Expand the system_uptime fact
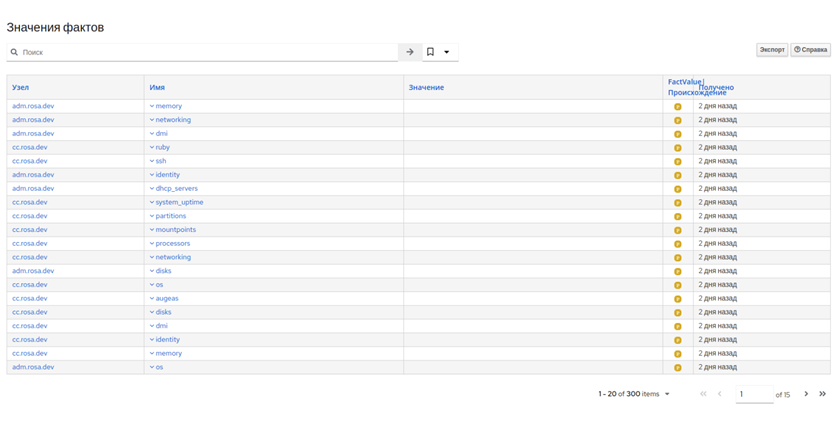Image resolution: width=837 pixels, height=437 pixels. click(177, 202)
